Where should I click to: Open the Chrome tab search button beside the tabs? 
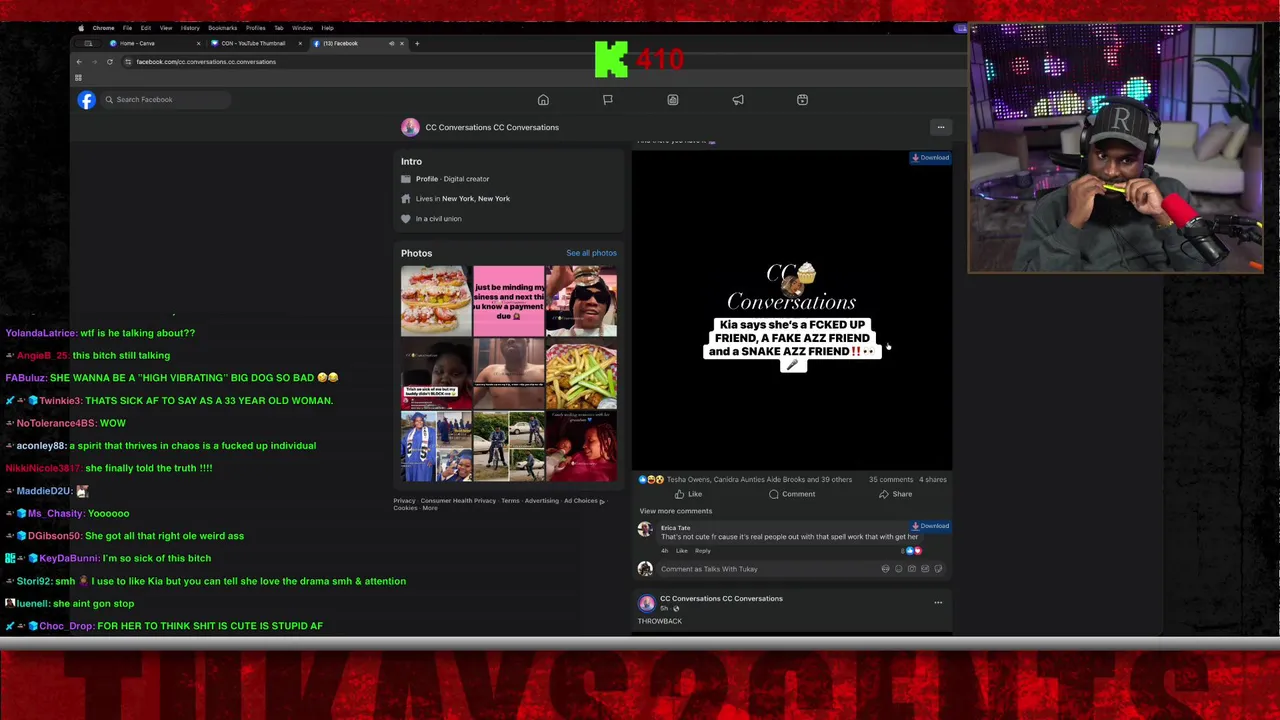pyautogui.click(x=88, y=43)
